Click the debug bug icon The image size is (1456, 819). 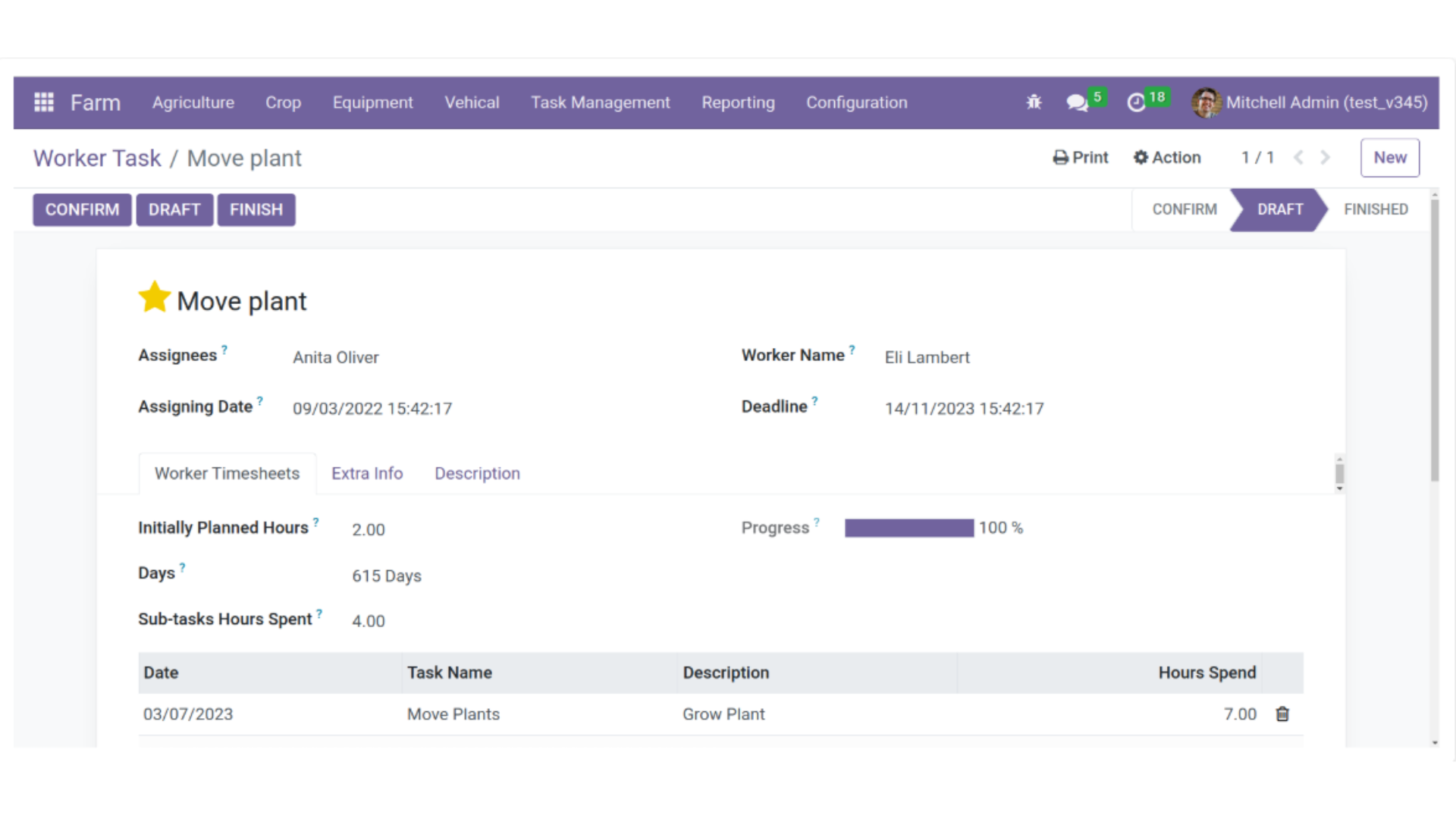pos(1034,102)
